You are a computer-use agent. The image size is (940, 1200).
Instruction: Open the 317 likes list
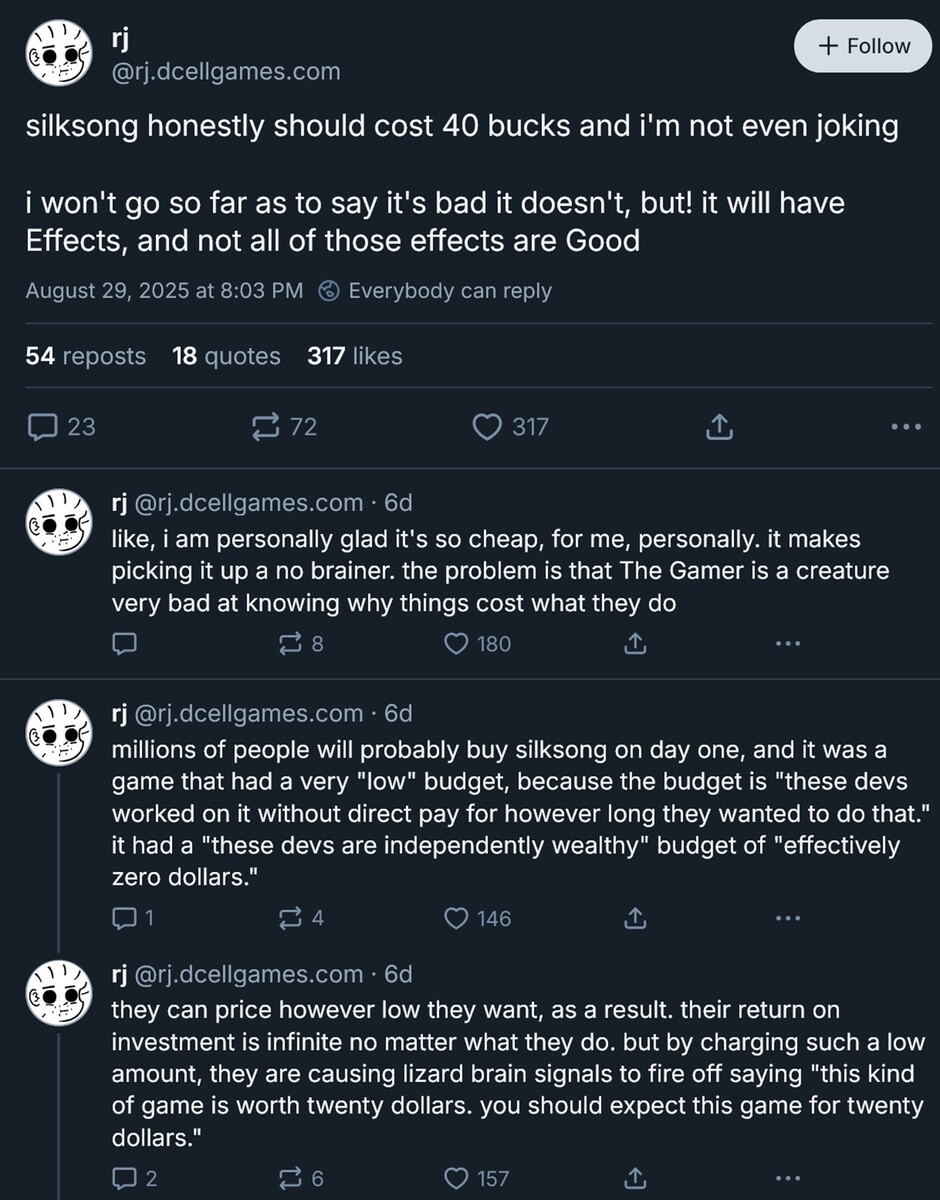pos(354,356)
